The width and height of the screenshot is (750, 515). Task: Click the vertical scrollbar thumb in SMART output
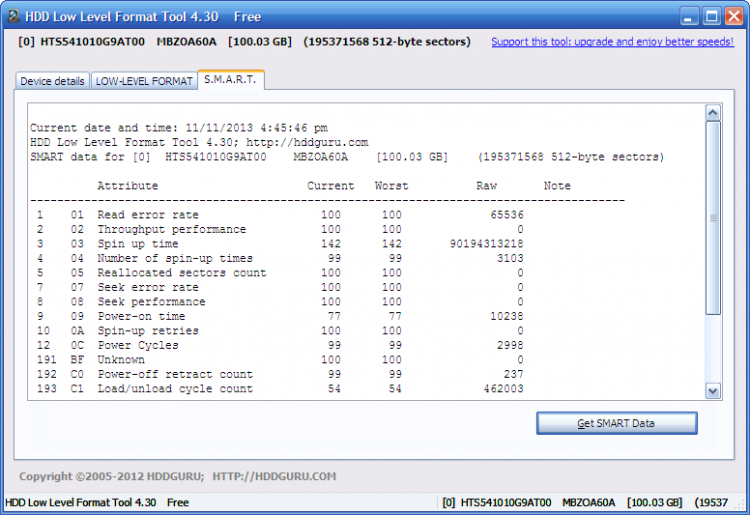click(x=713, y=218)
